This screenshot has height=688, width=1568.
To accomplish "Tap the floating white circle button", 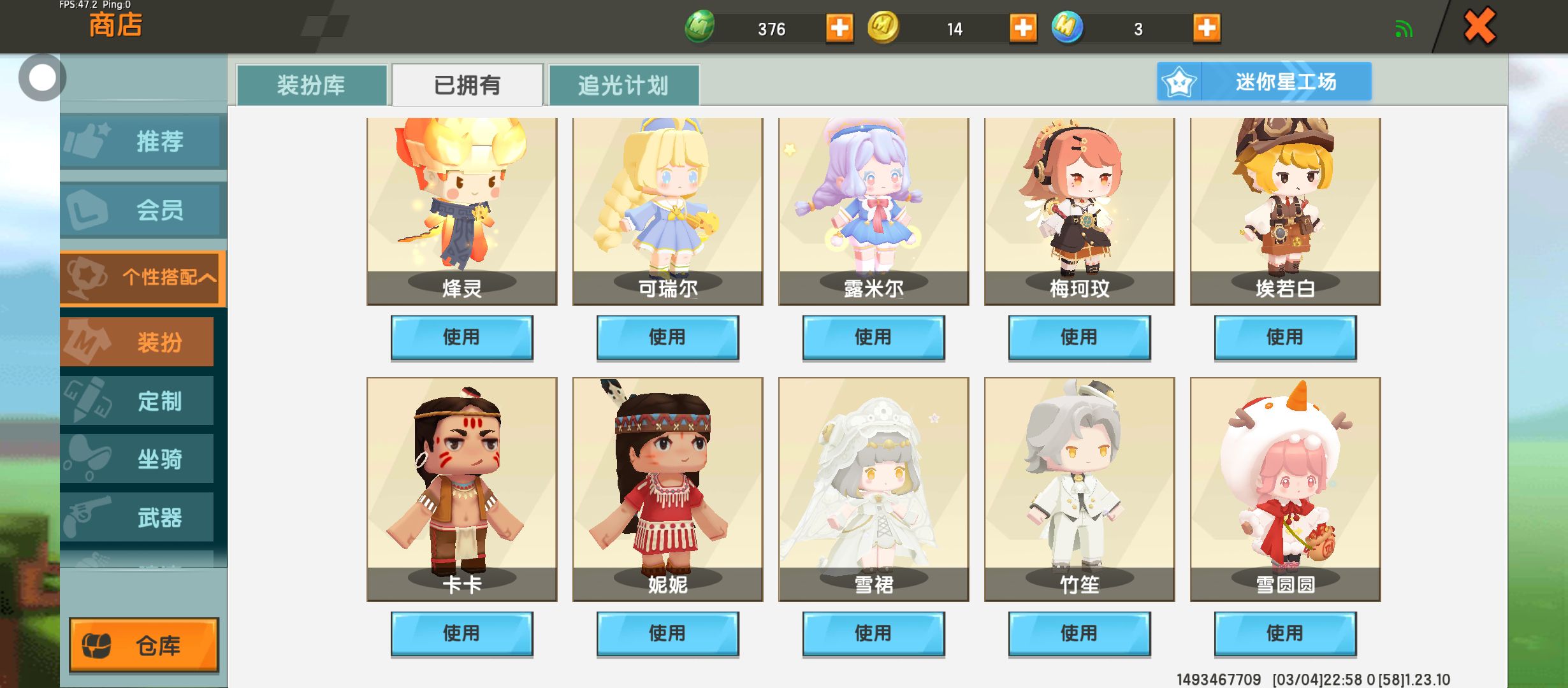I will click(42, 78).
